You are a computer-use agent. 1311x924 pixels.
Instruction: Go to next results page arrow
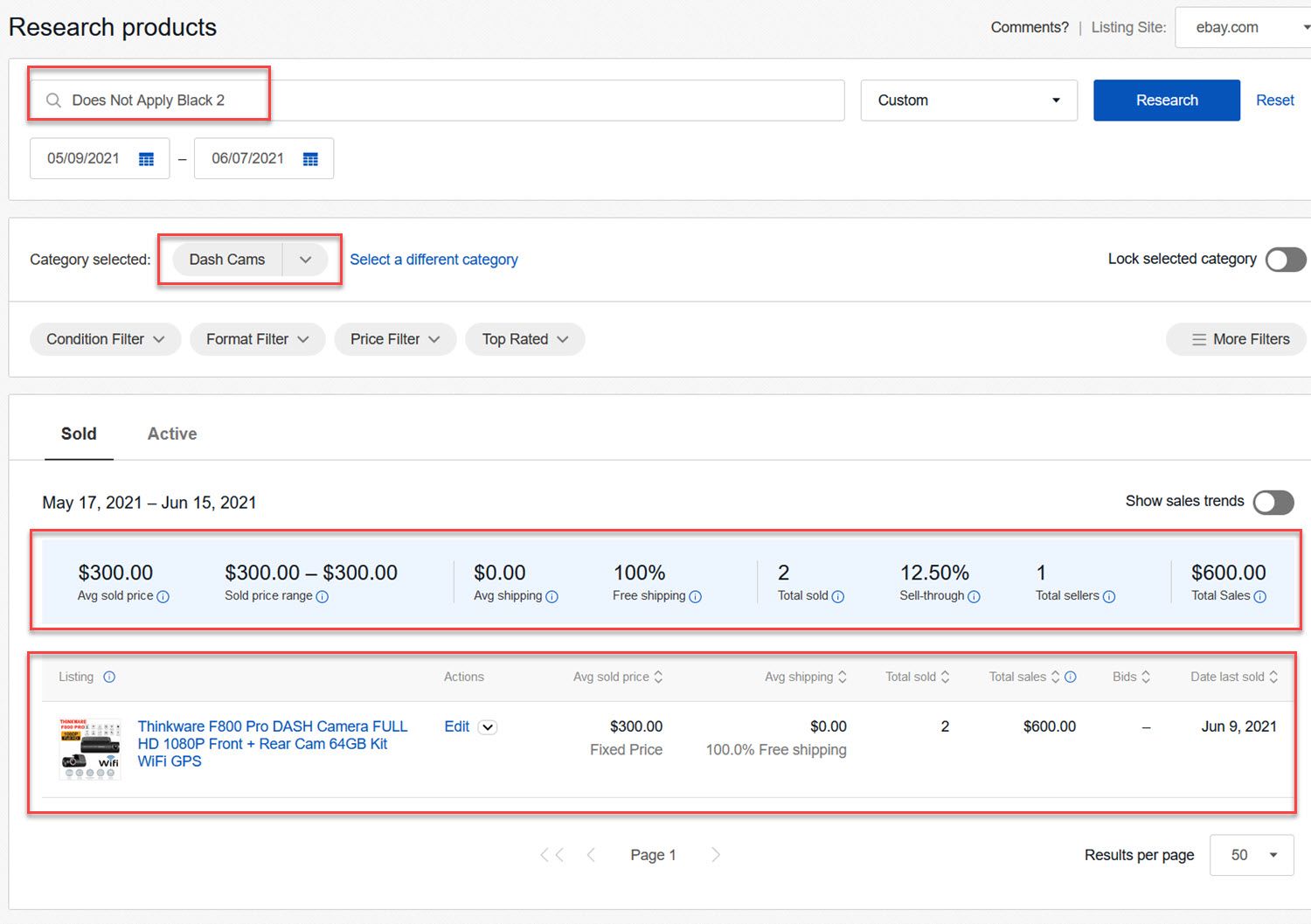click(x=716, y=855)
